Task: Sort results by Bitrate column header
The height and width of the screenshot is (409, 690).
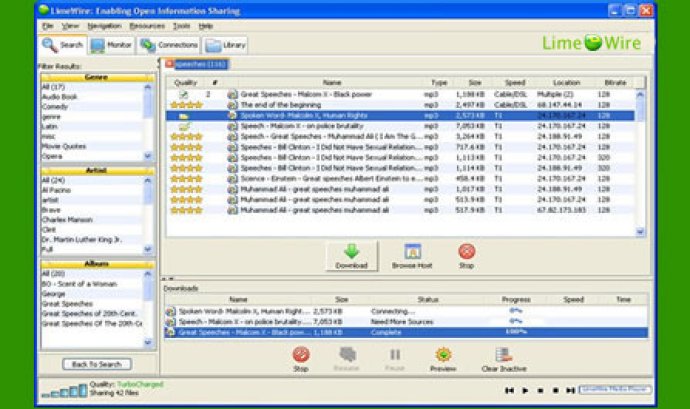Action: pyautogui.click(x=615, y=82)
